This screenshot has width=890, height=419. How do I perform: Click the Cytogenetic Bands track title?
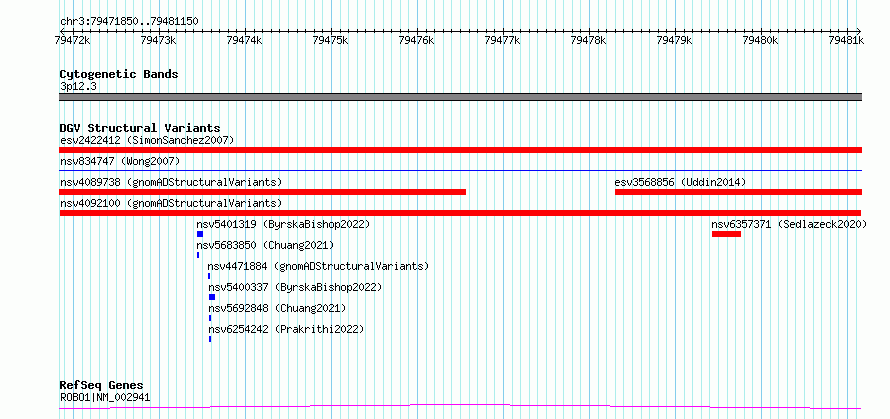point(119,74)
